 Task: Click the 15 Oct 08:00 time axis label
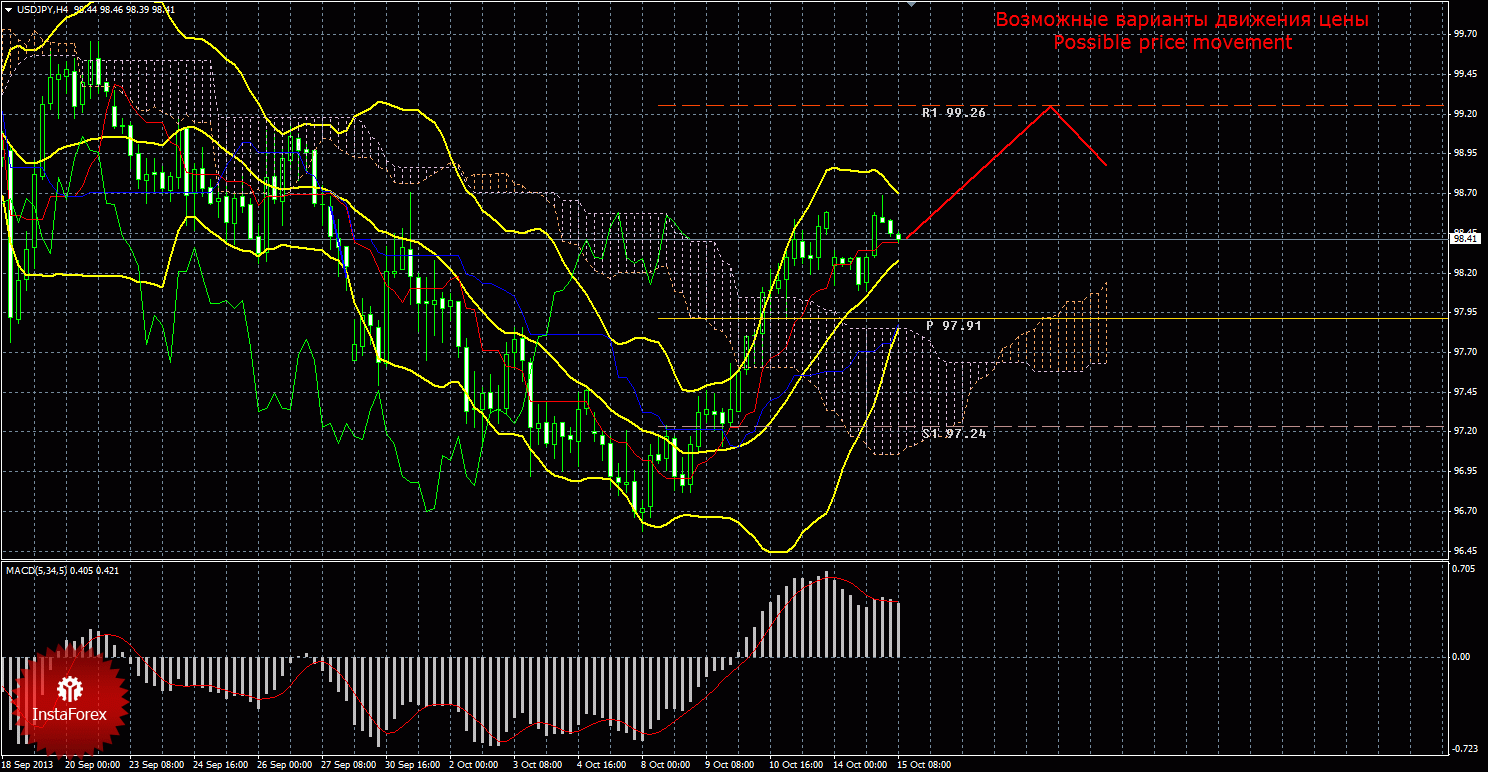tap(923, 764)
